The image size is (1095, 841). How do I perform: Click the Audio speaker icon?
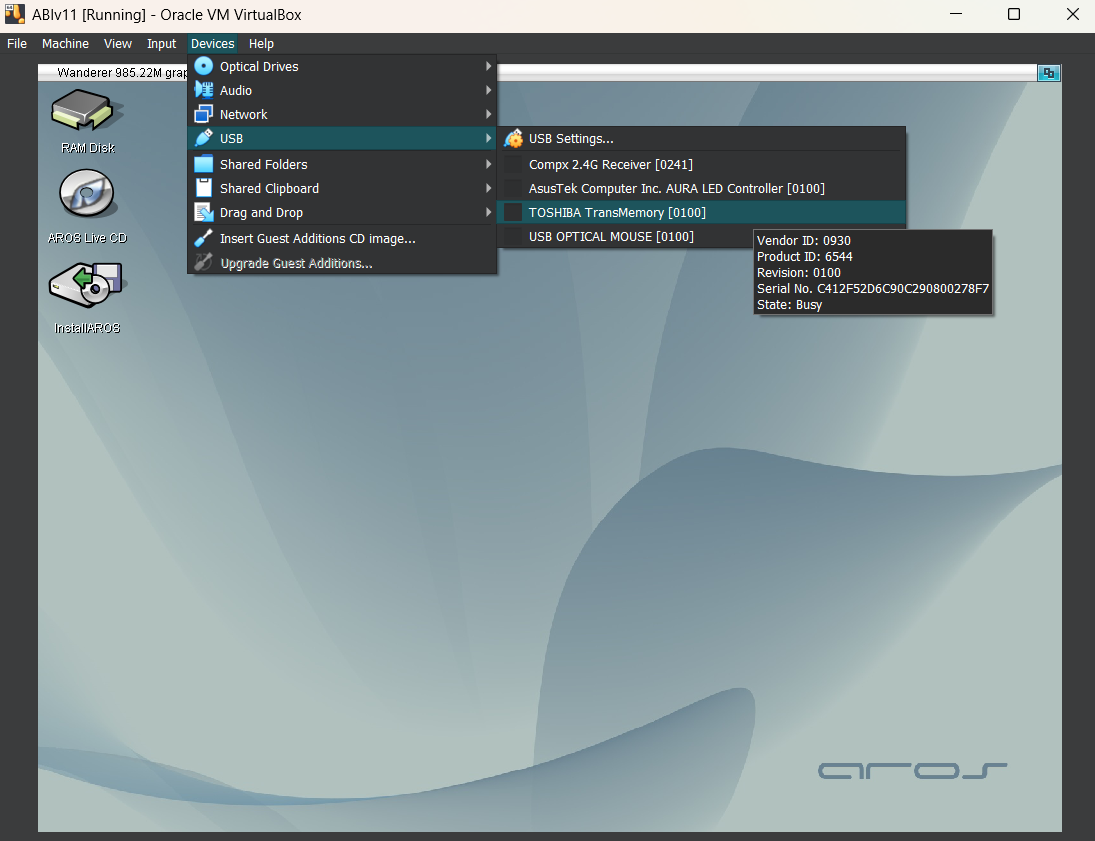[x=203, y=90]
